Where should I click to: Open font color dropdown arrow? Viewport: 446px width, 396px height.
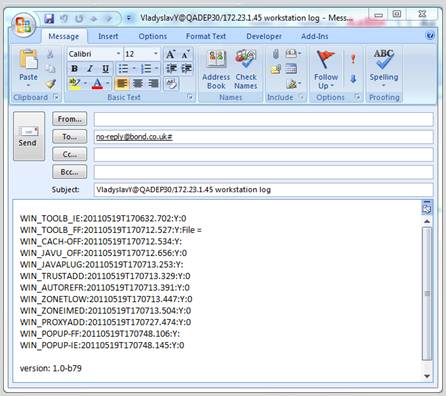(x=108, y=83)
